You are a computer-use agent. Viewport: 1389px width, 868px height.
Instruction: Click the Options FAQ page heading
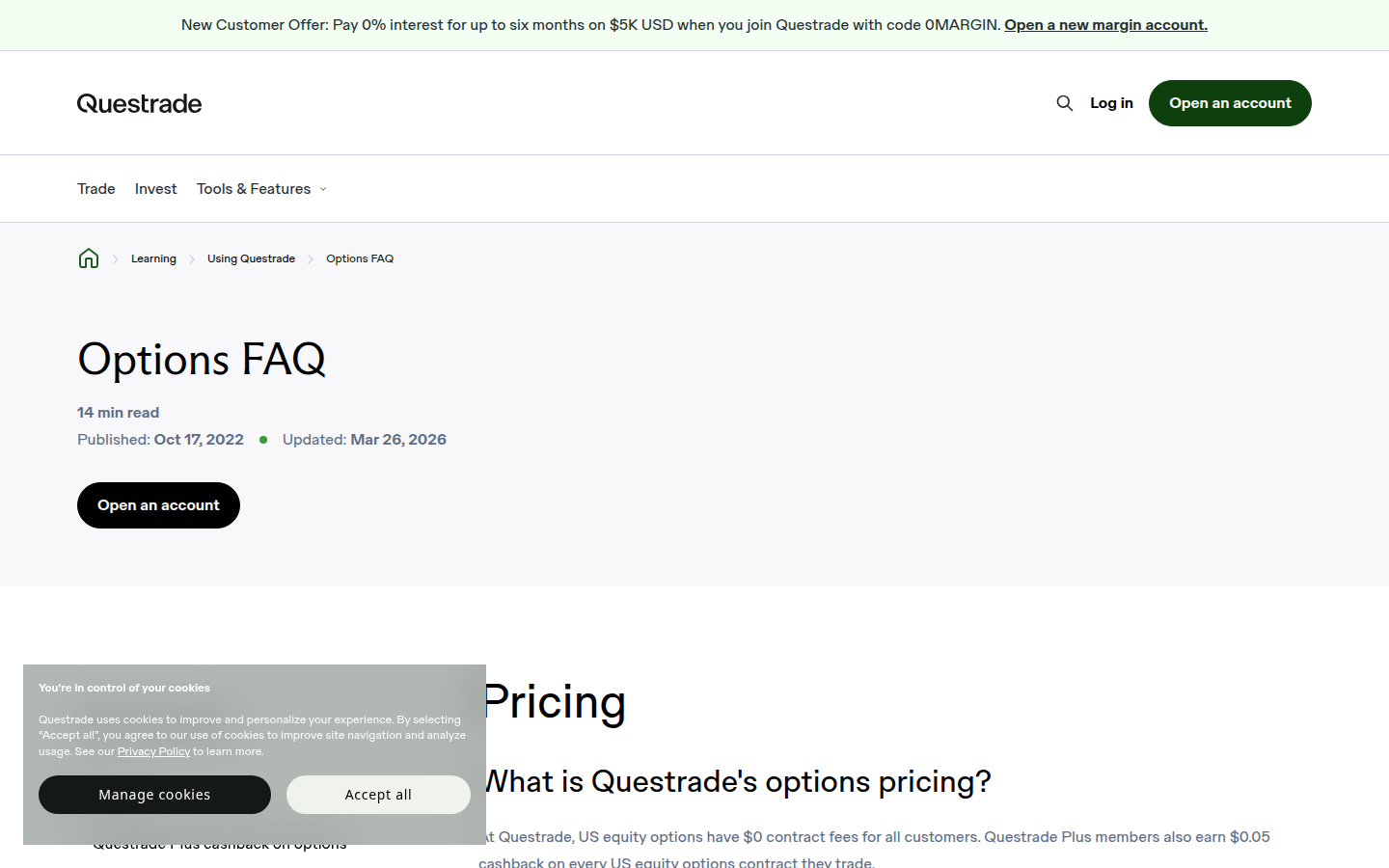coord(202,360)
